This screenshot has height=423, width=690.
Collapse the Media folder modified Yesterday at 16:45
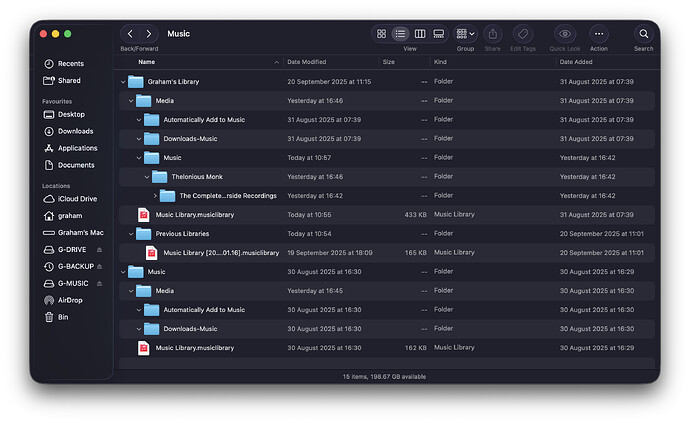[131, 291]
